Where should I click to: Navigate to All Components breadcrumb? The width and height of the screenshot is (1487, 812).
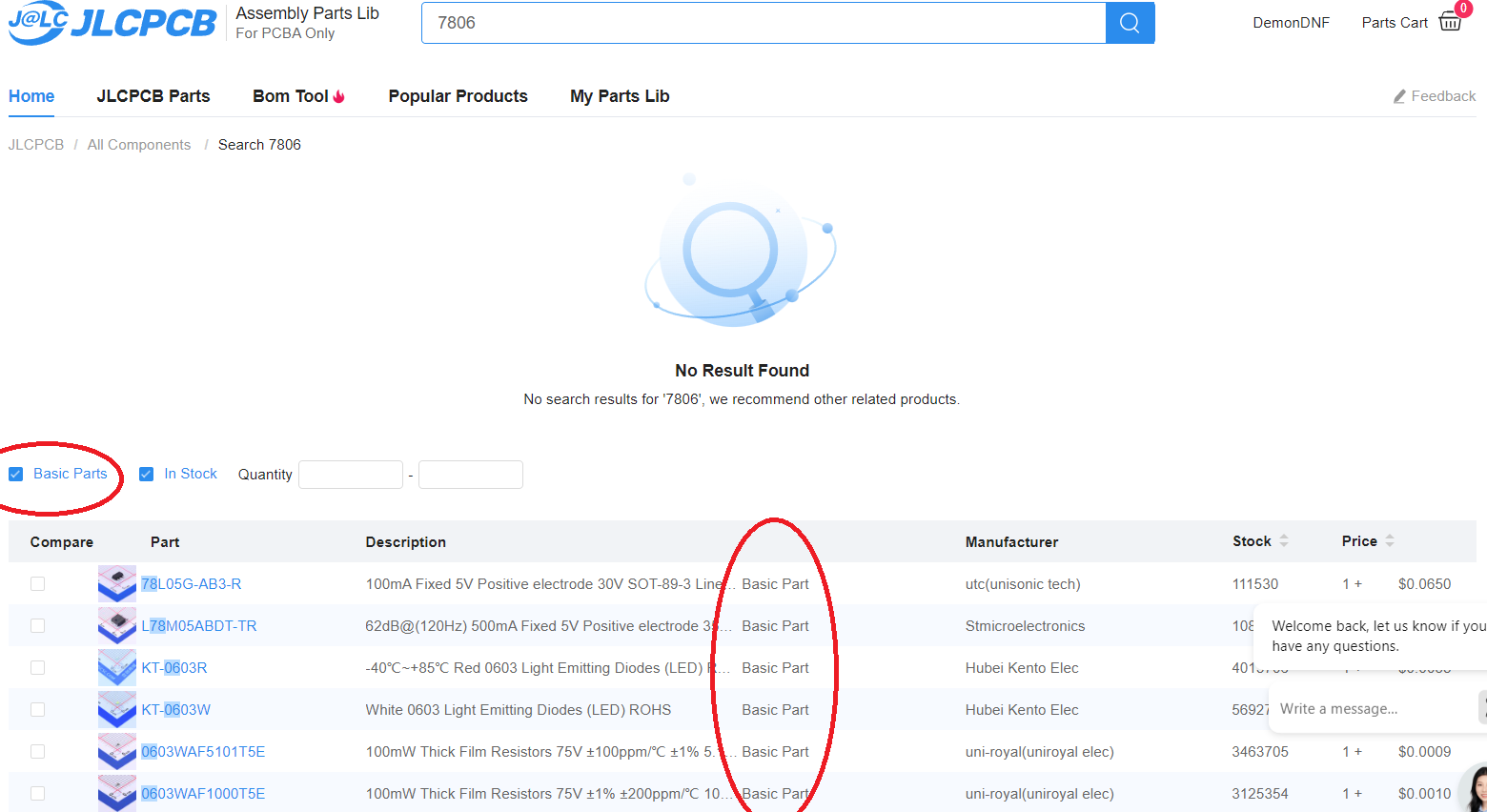pos(139,145)
